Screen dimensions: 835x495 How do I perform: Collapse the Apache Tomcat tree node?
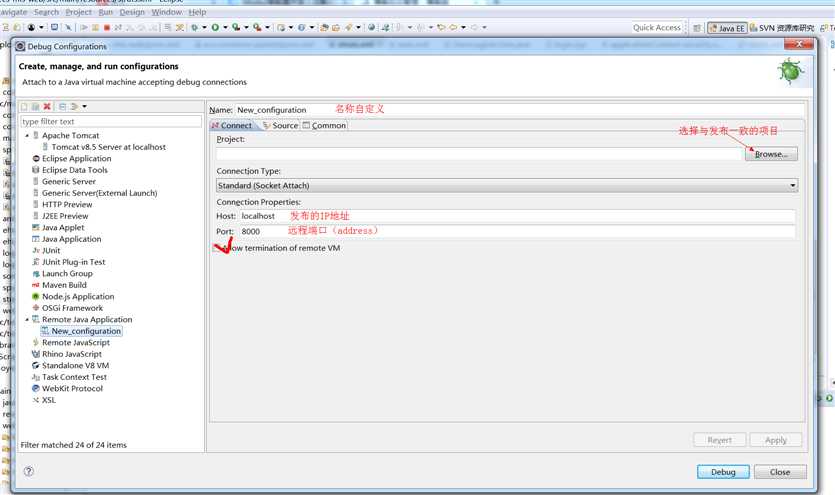(27, 136)
